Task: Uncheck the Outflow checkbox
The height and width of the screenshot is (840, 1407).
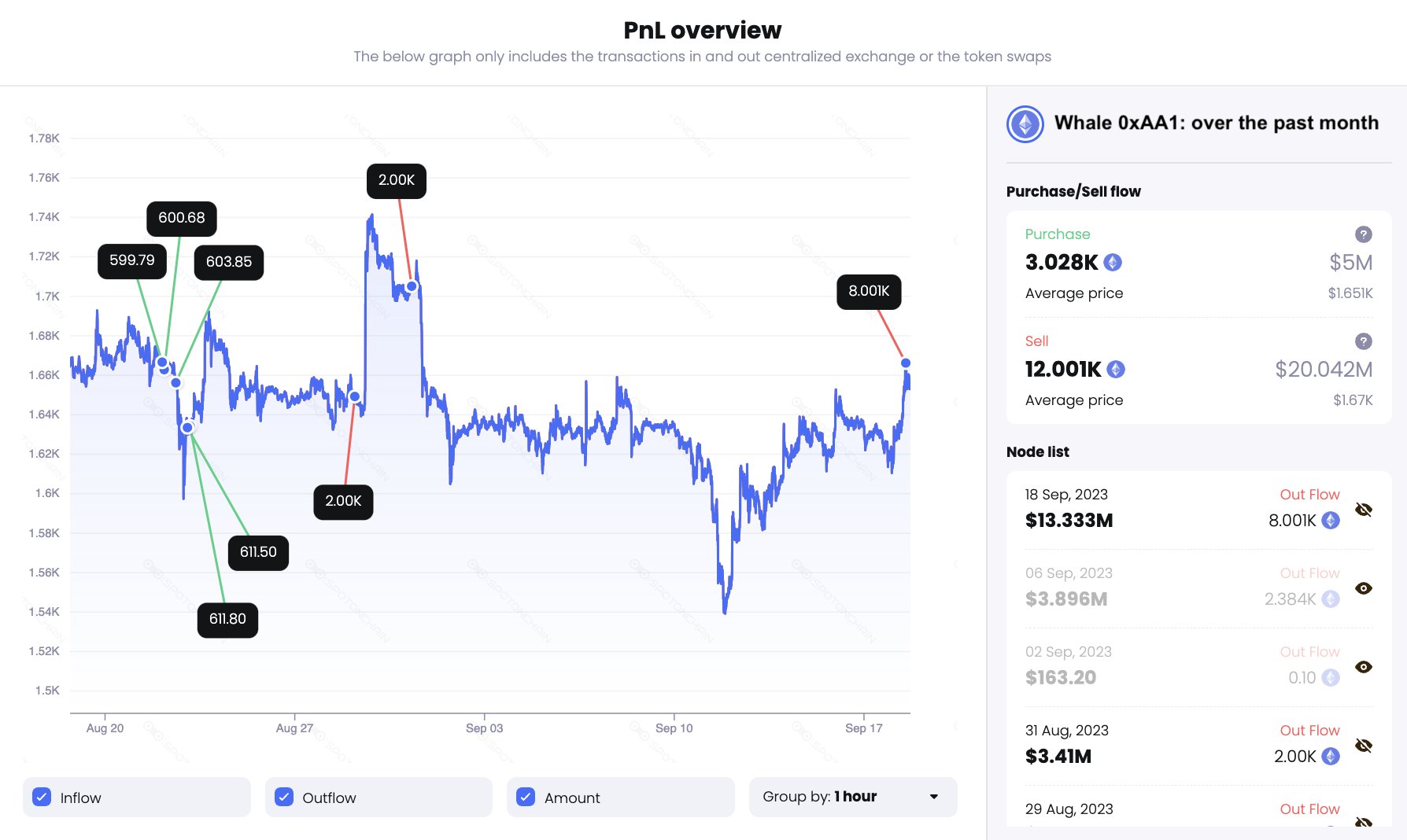Action: tap(284, 798)
